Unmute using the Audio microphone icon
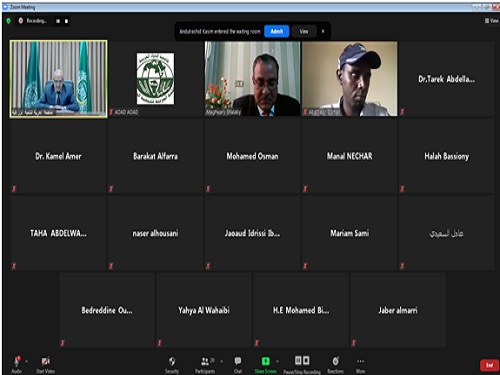Screen dimensions: 500x375 pos(17,361)
